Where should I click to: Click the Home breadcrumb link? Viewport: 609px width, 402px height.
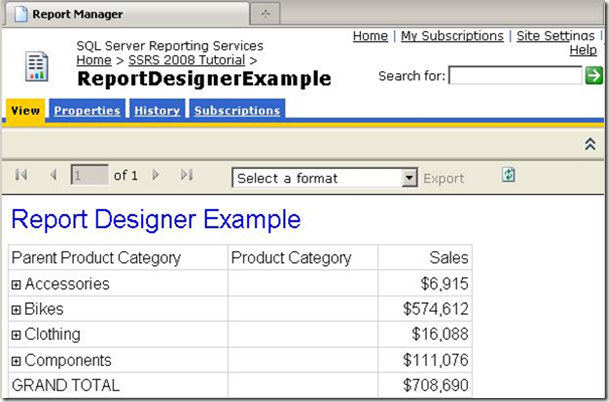94,60
